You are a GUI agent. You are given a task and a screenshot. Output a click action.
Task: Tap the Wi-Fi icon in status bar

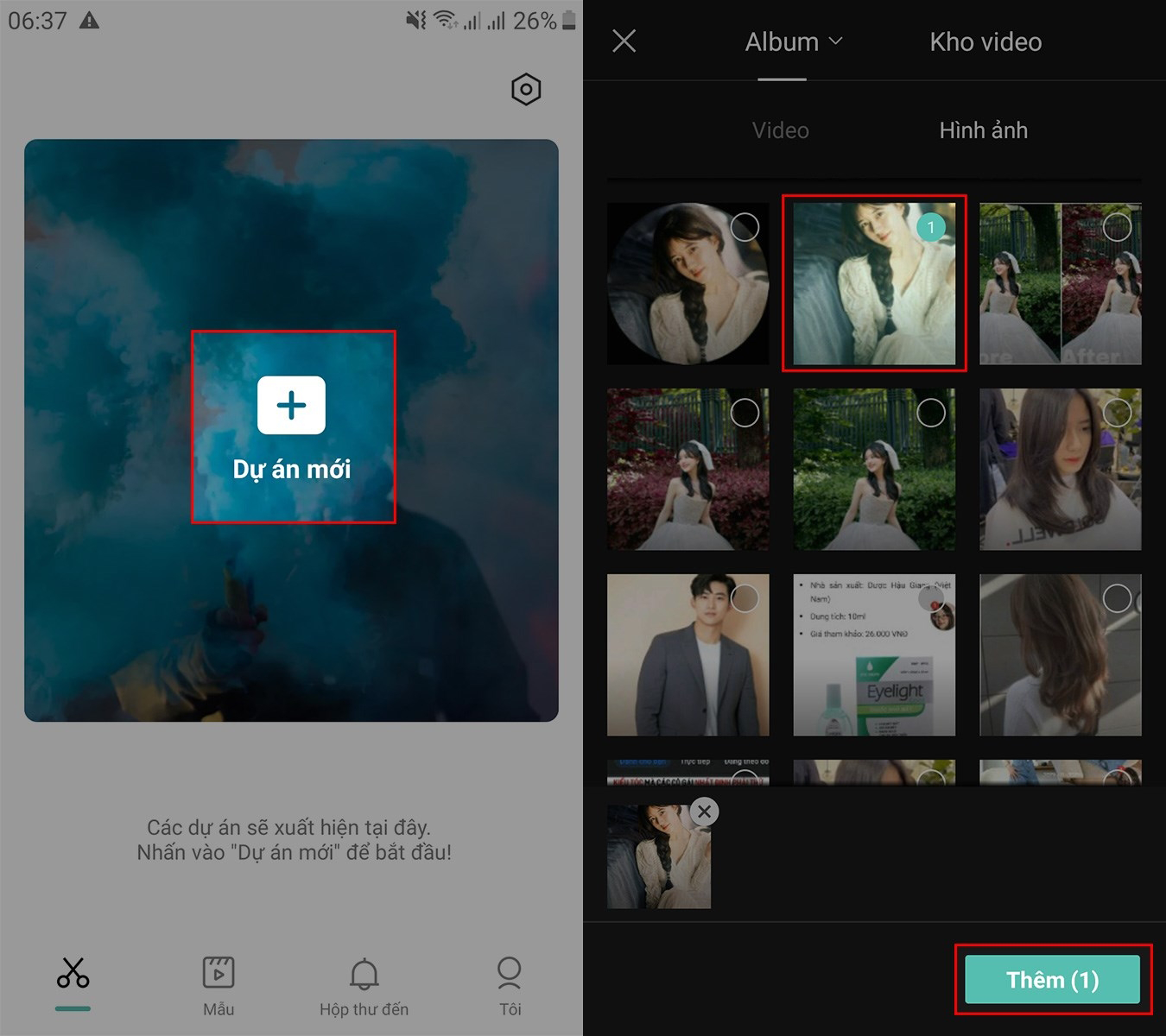click(x=445, y=20)
